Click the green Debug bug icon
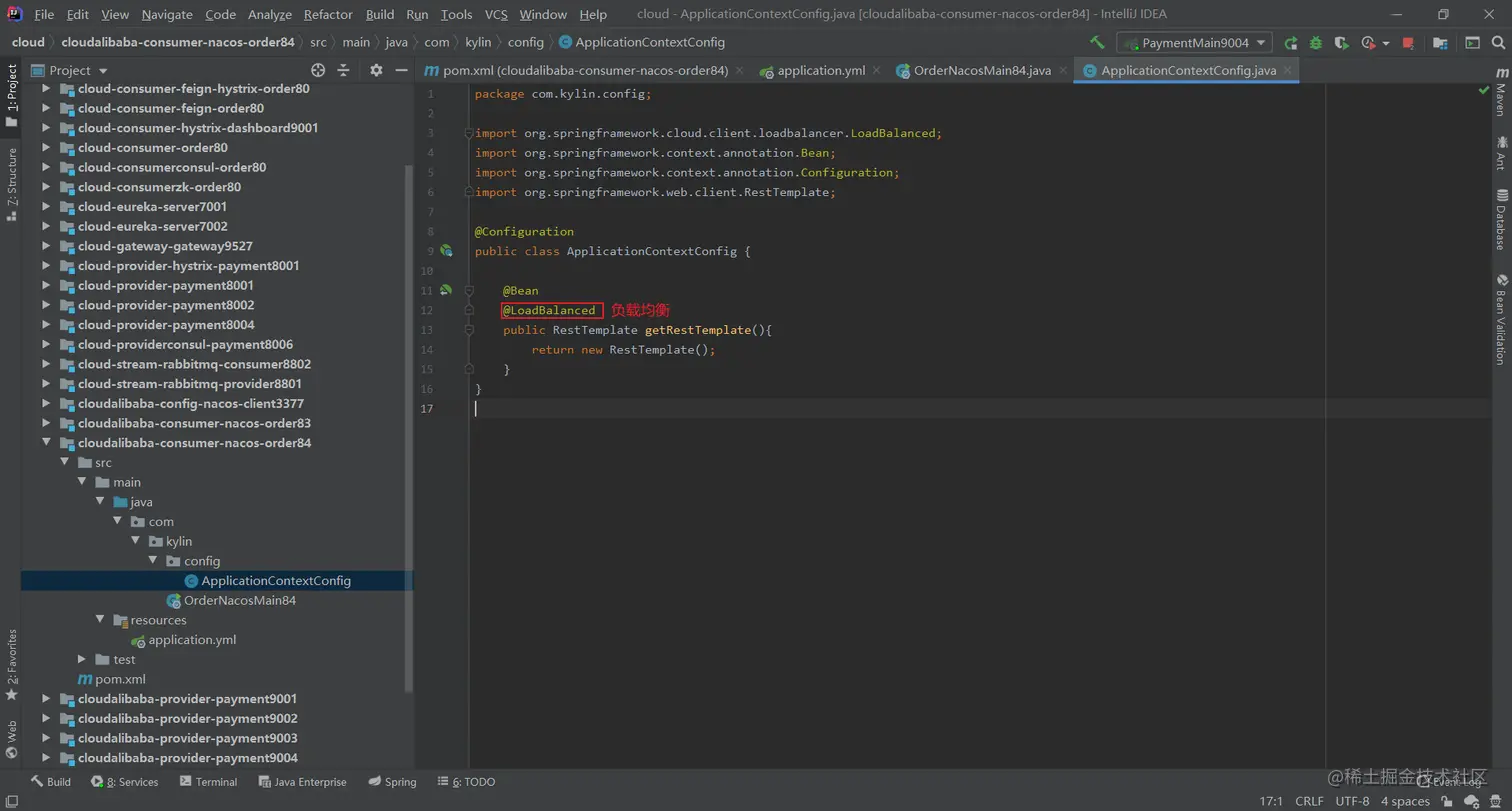The width and height of the screenshot is (1512, 811). pos(1316,43)
